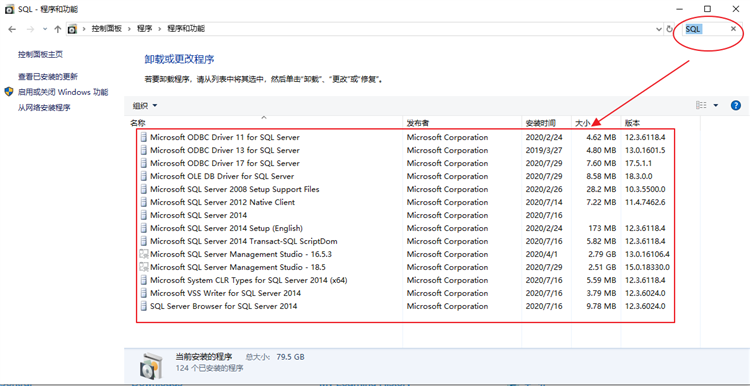The image size is (750, 386).
Task: Click the Refresh button
Action: (670, 29)
